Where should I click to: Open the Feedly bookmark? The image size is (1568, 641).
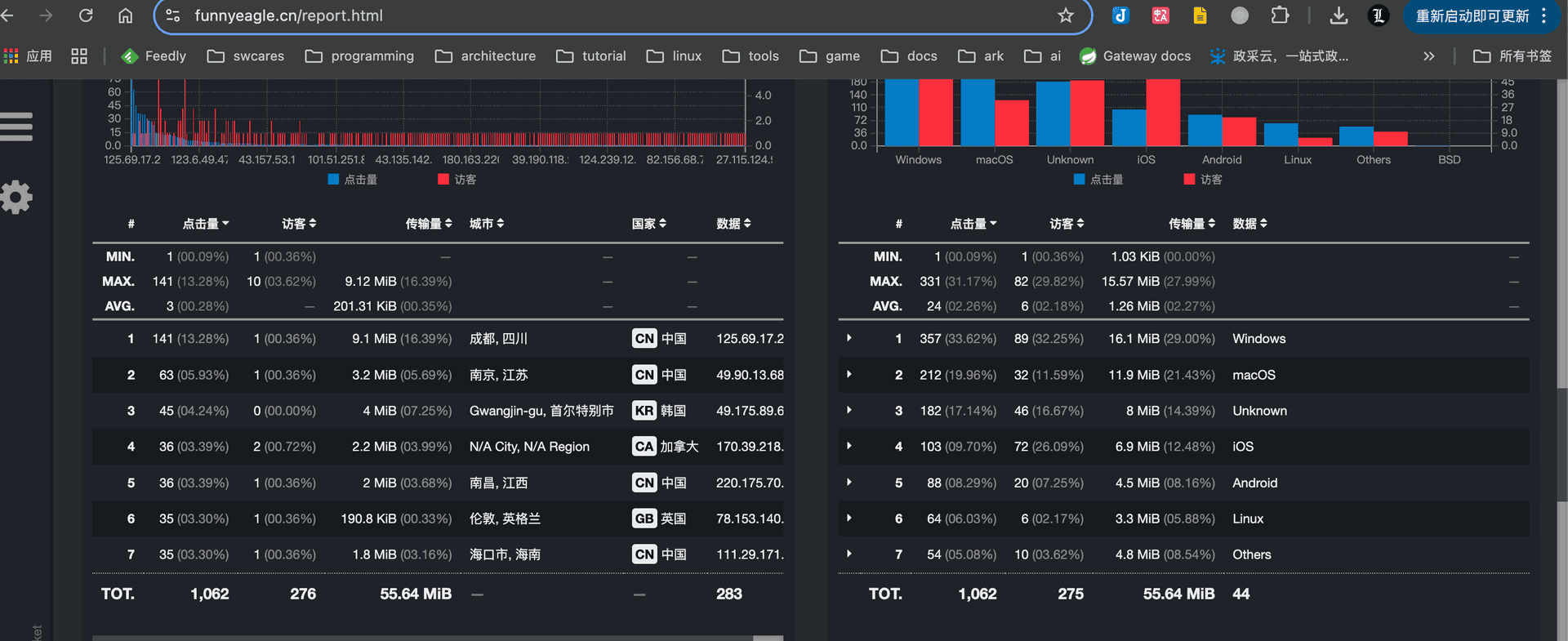click(x=154, y=56)
